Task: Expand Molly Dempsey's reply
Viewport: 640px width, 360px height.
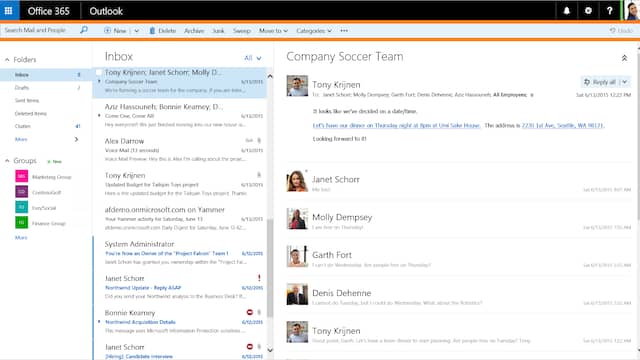Action: click(x=458, y=219)
